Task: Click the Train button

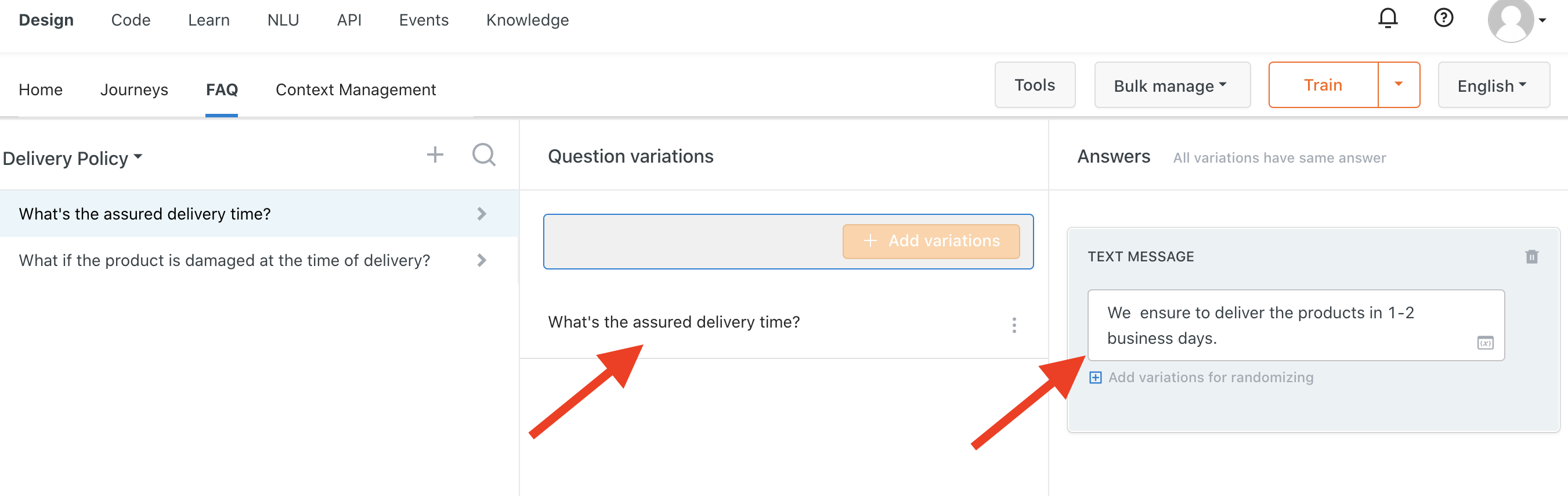Action: coord(1323,85)
